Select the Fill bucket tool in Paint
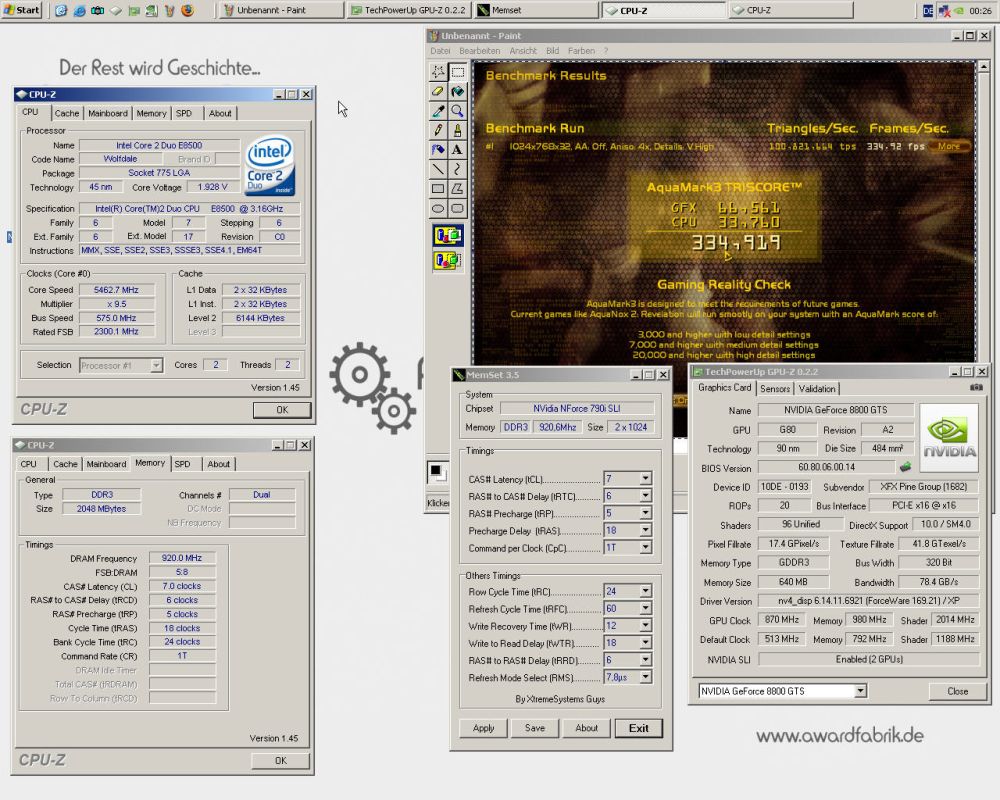 tap(457, 91)
